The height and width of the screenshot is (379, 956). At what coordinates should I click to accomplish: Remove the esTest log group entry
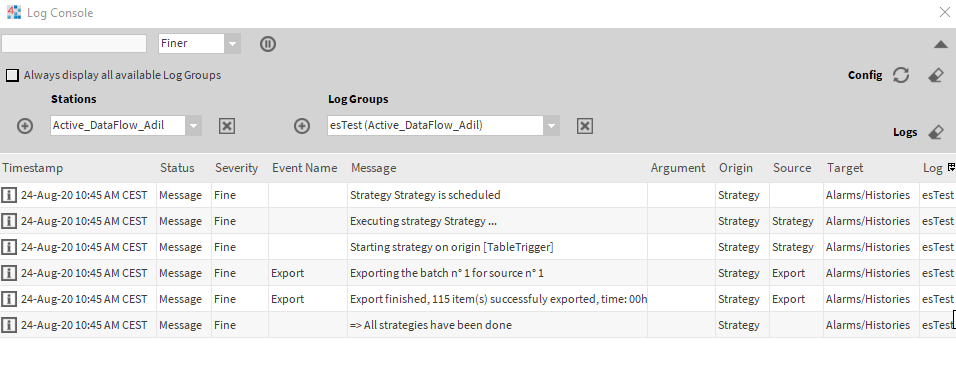point(585,126)
